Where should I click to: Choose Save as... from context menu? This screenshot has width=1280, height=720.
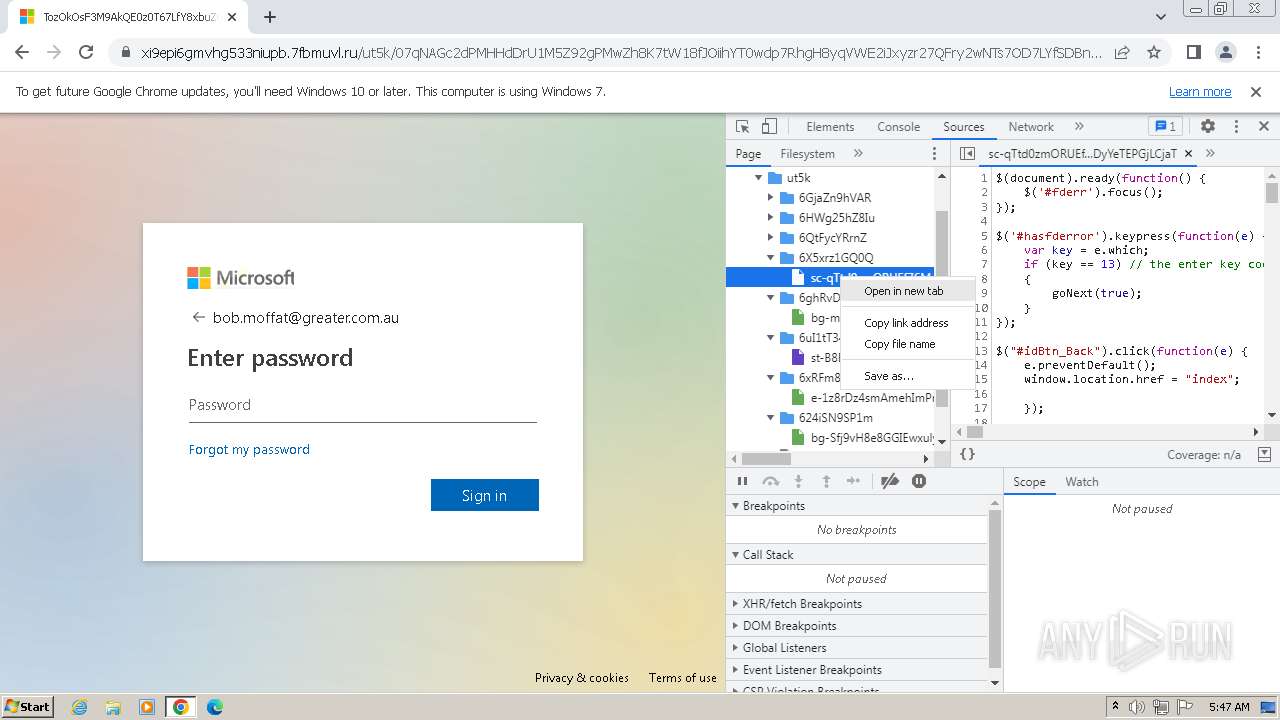point(907,376)
